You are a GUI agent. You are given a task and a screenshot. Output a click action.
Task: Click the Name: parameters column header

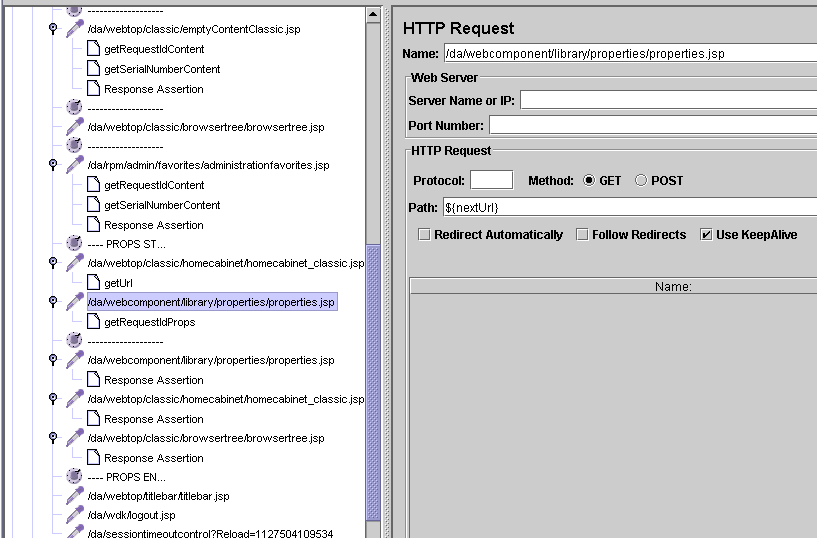(x=614, y=286)
